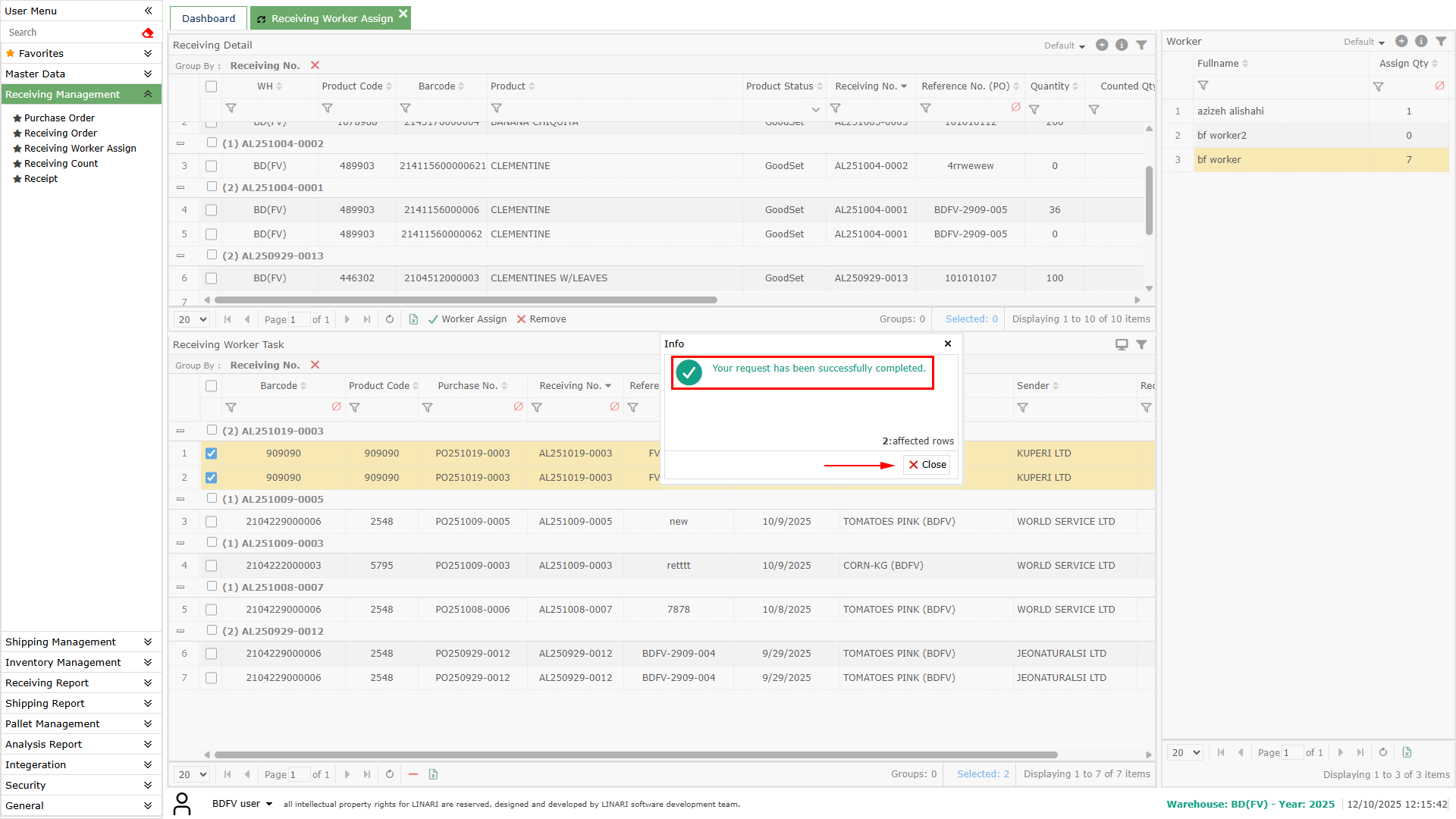Image resolution: width=1456 pixels, height=819 pixels.
Task: Click the Receiving Worker Task horizontal scrollbar
Action: pos(635,755)
